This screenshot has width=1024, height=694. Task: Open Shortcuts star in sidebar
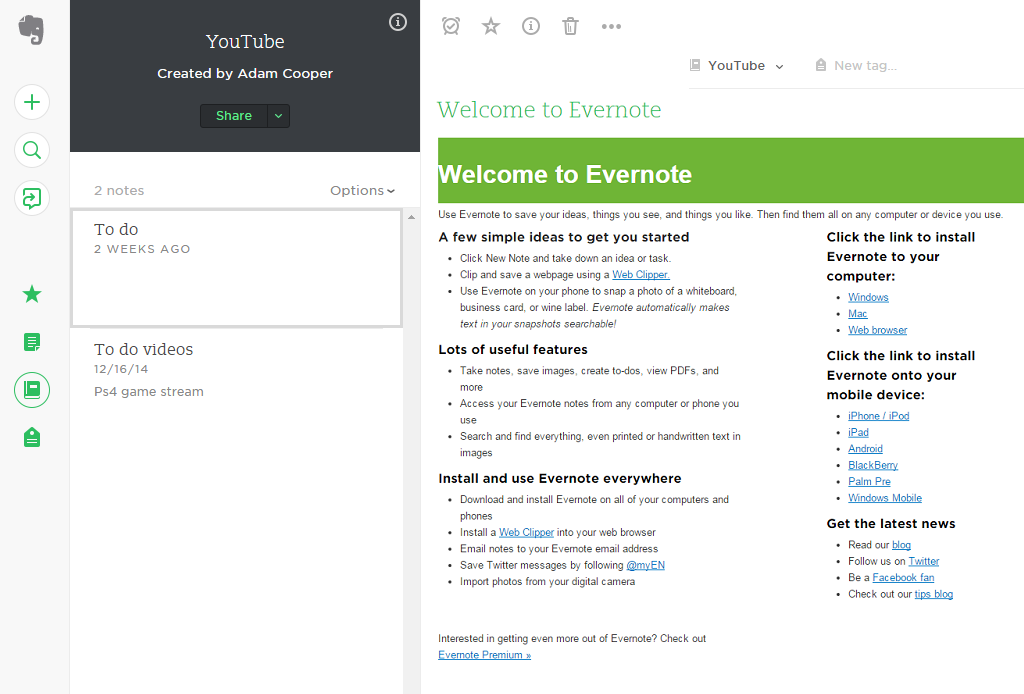[x=32, y=294]
